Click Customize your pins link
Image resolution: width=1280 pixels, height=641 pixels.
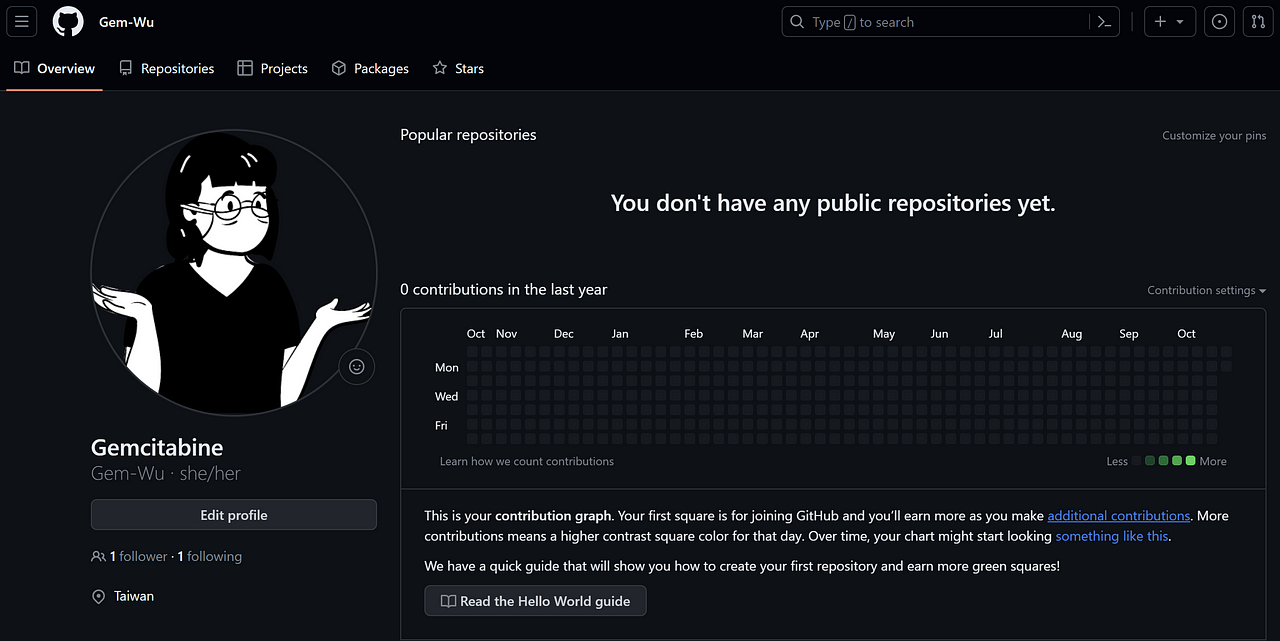(x=1214, y=135)
